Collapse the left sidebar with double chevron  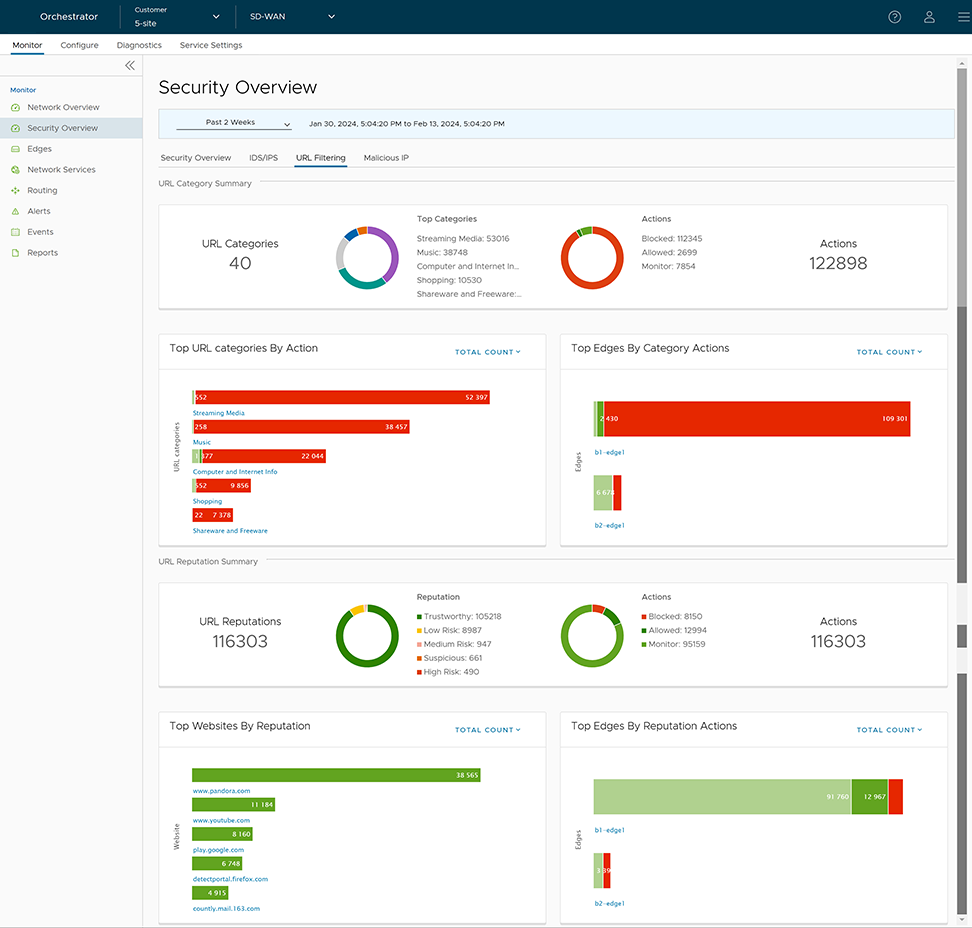tap(130, 65)
